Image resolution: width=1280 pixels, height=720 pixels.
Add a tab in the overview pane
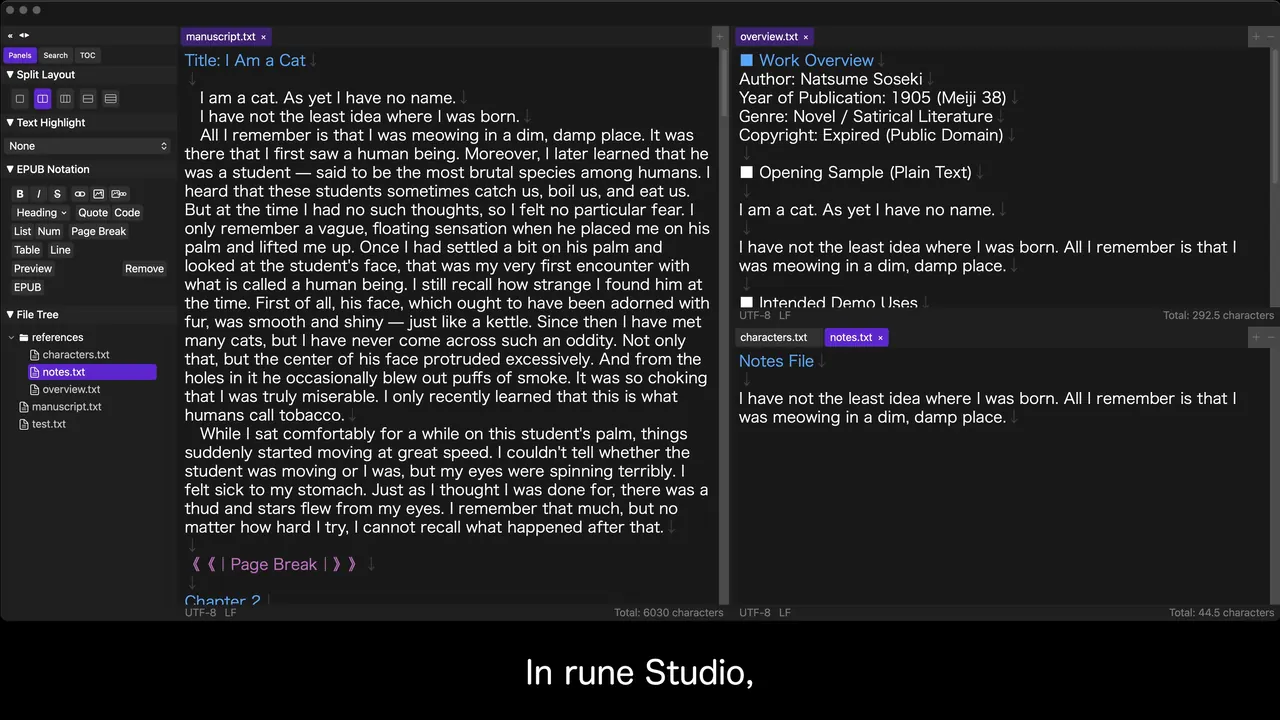pyautogui.click(x=1256, y=37)
